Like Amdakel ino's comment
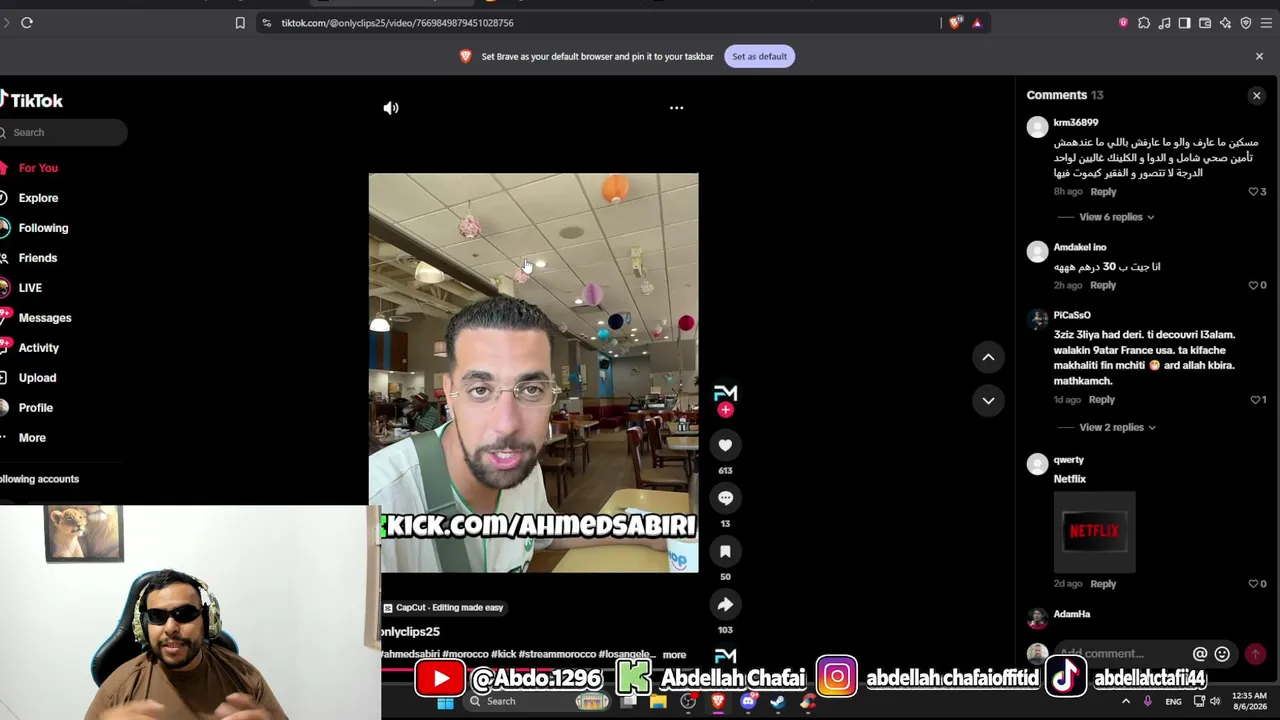 1253,285
